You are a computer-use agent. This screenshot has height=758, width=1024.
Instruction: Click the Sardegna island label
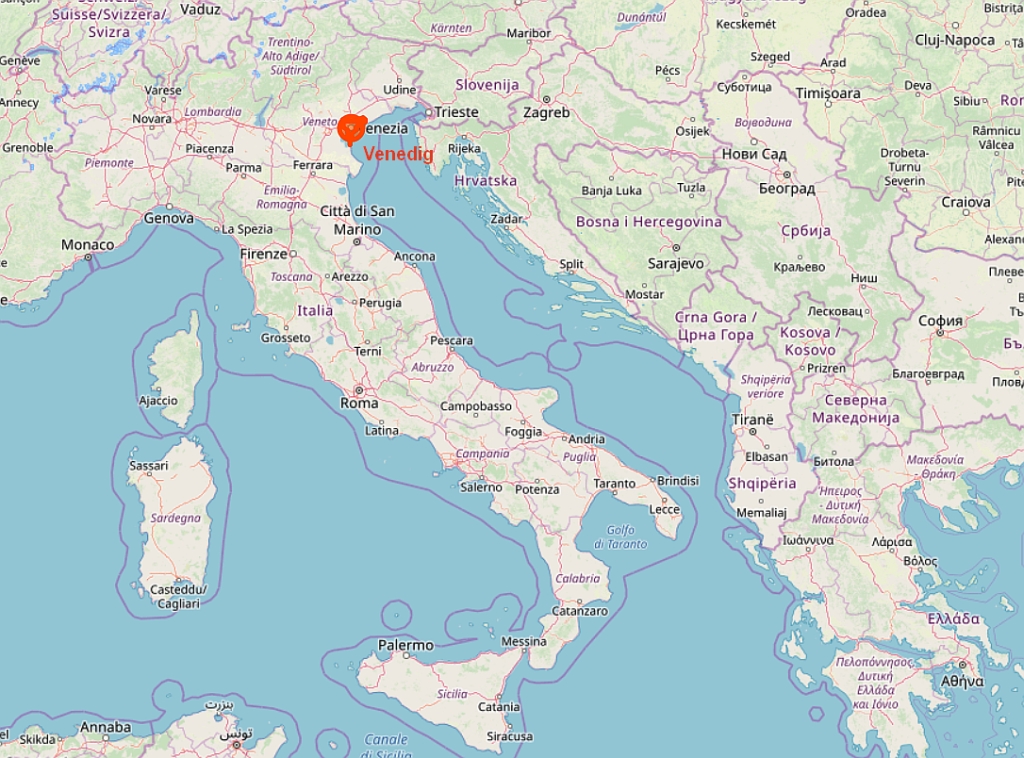click(176, 518)
